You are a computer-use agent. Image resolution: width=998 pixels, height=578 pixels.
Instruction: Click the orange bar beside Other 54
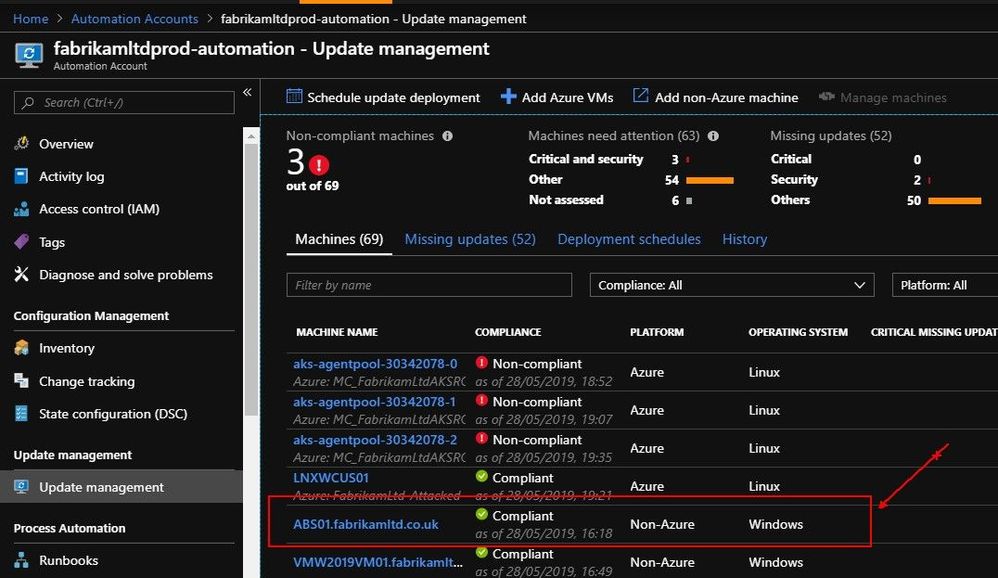(x=710, y=180)
